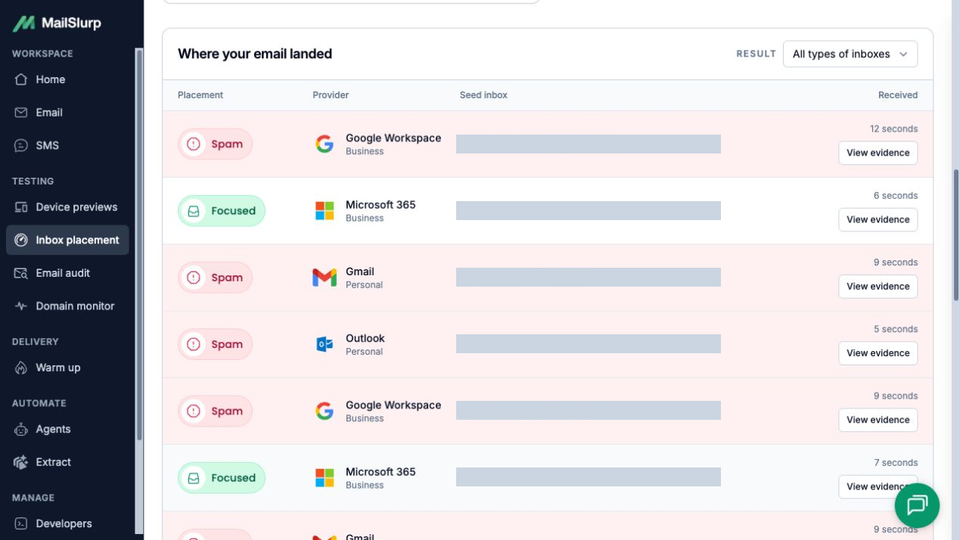The height and width of the screenshot is (540, 960).
Task: Click the Provider column header
Action: click(x=331, y=95)
